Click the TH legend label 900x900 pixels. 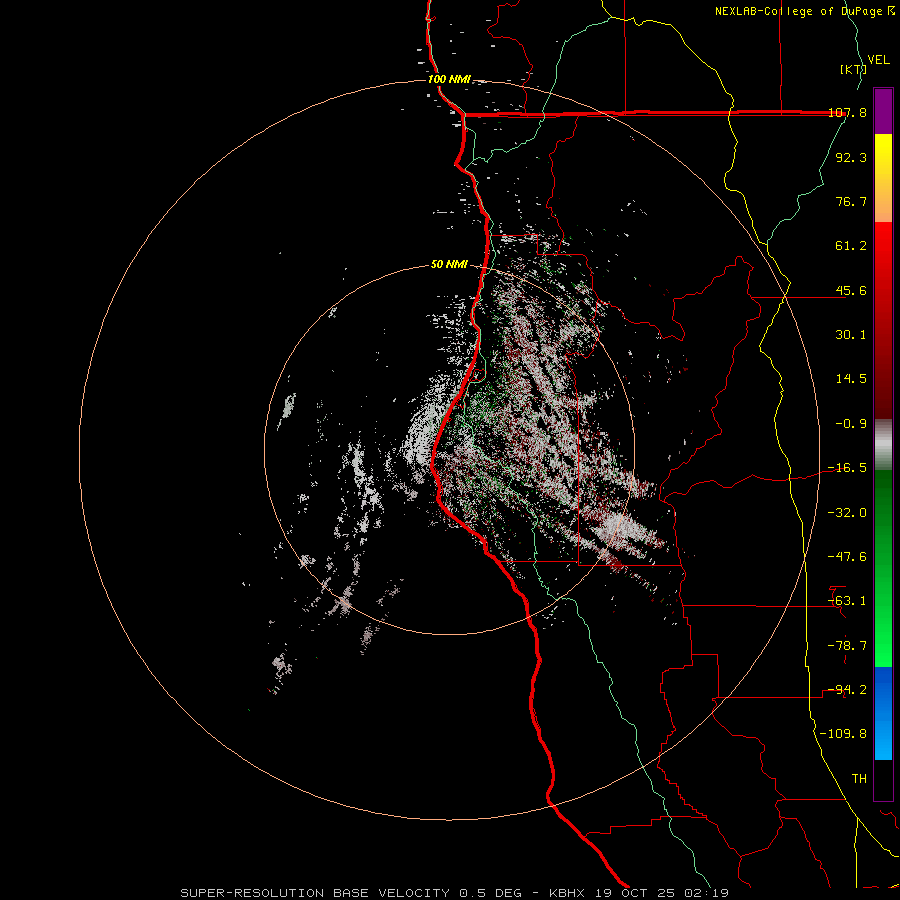click(859, 779)
